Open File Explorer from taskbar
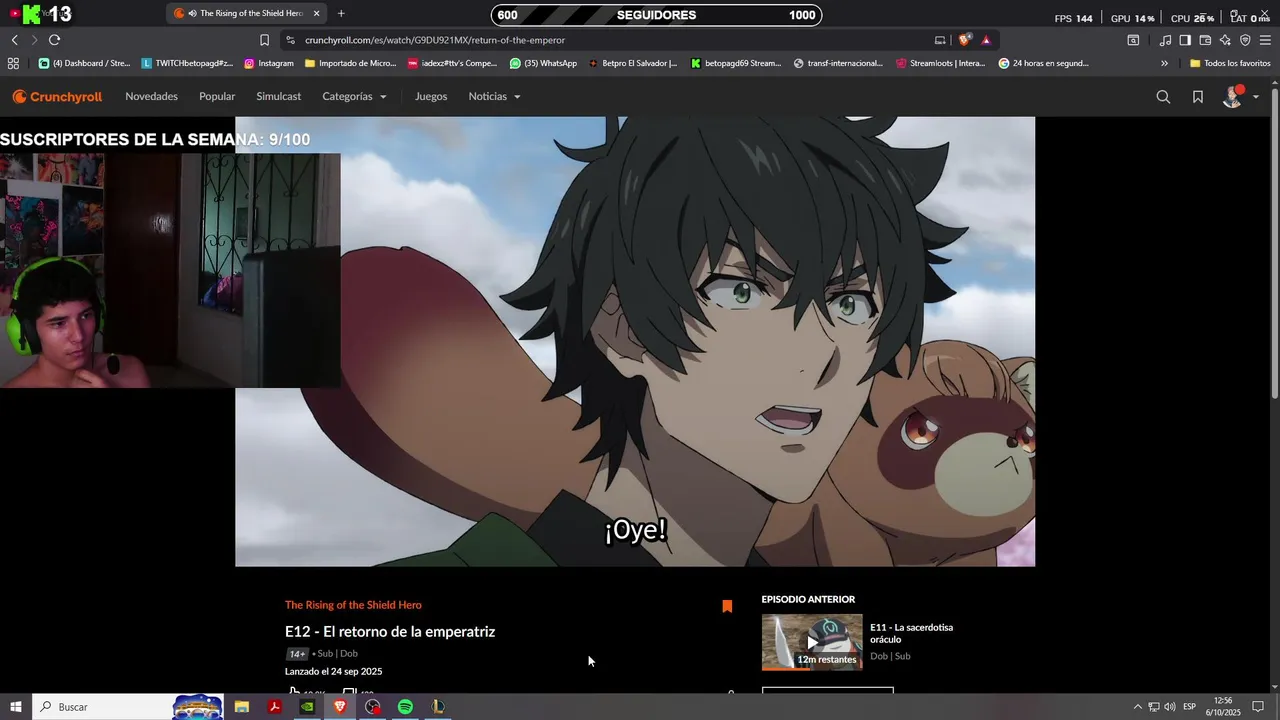This screenshot has width=1280, height=720. pyautogui.click(x=242, y=707)
